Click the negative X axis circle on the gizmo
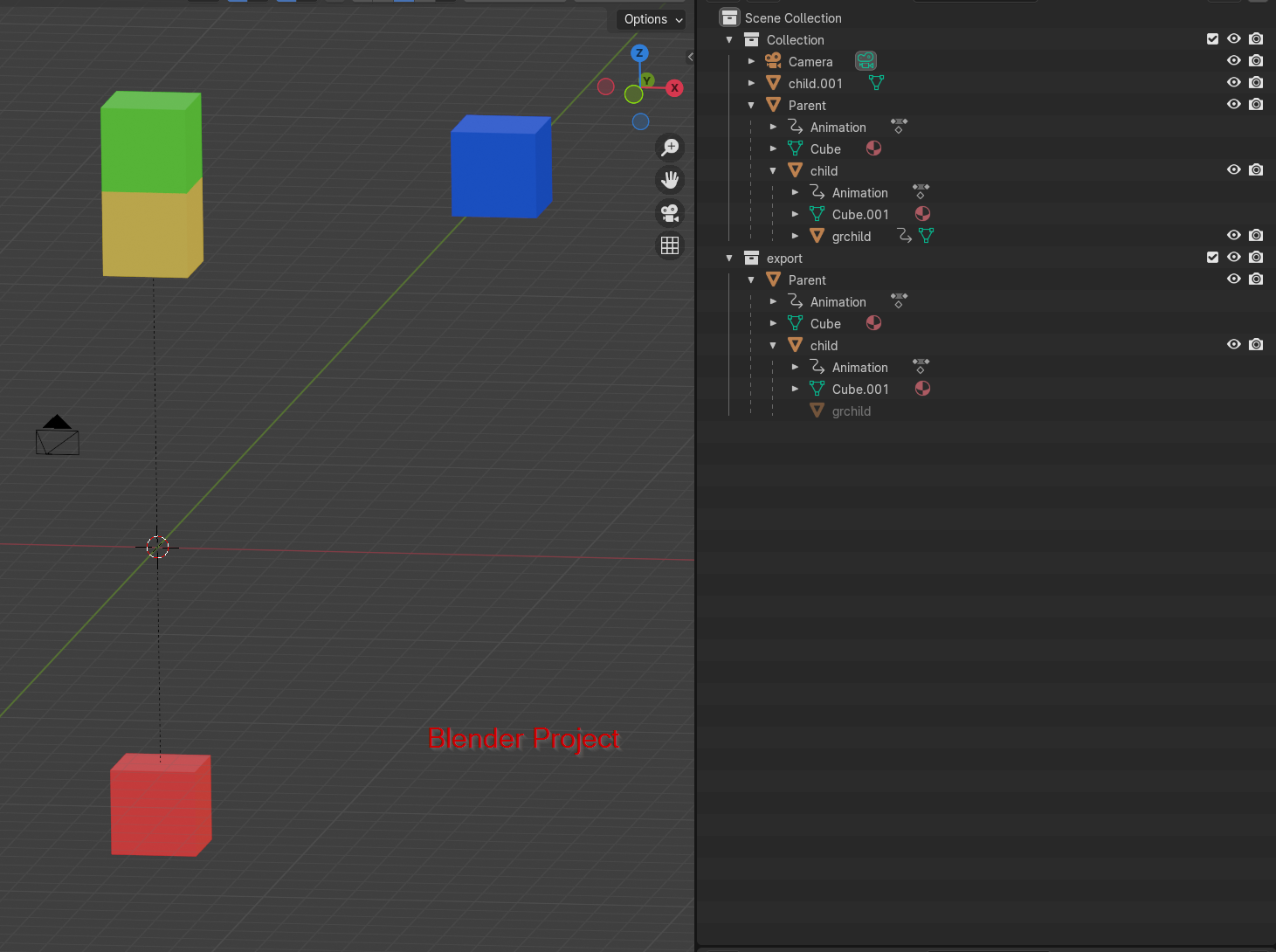1276x952 pixels. click(606, 86)
